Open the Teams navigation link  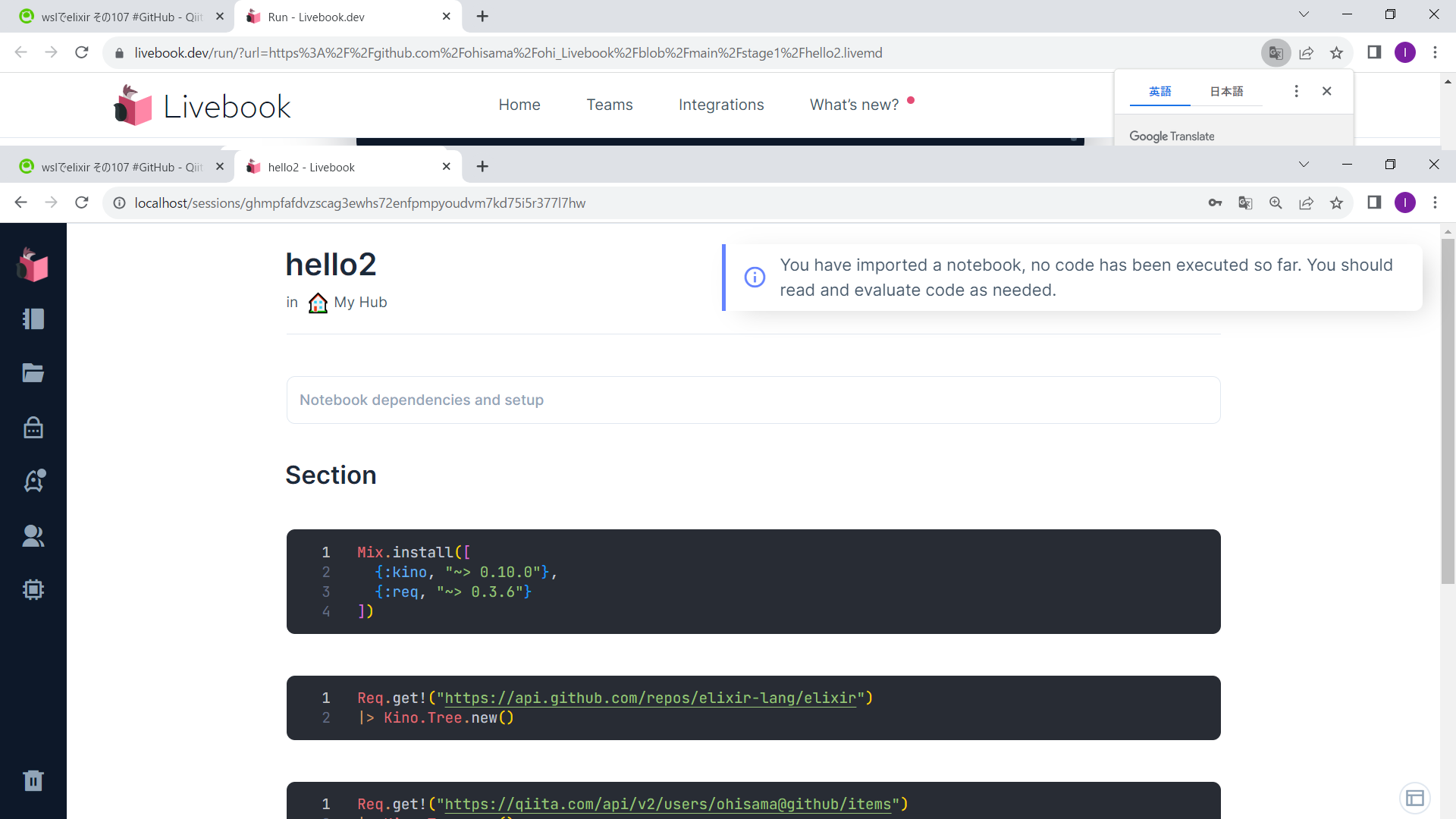click(609, 105)
